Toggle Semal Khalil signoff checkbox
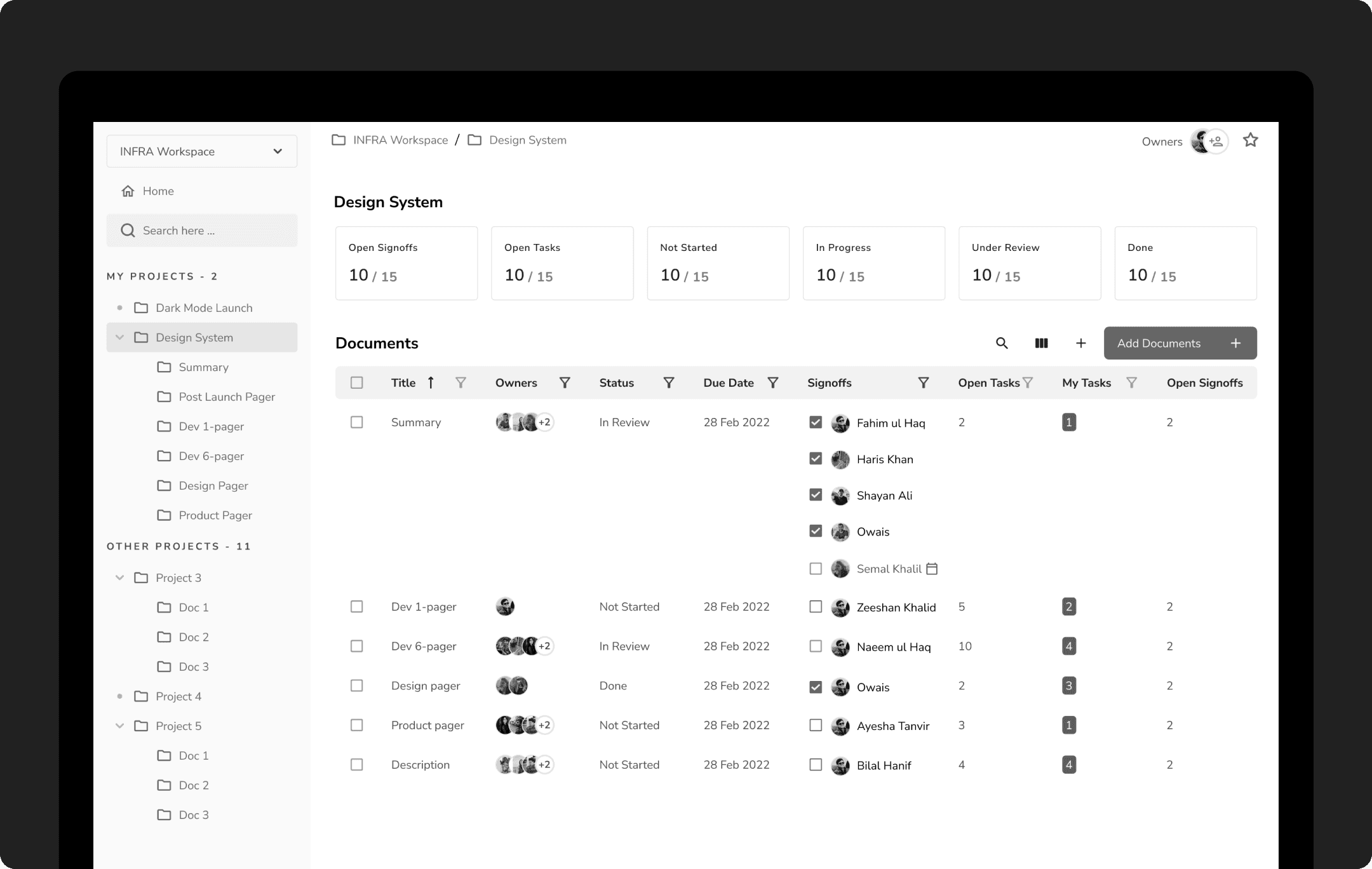1372x869 pixels. [x=816, y=569]
